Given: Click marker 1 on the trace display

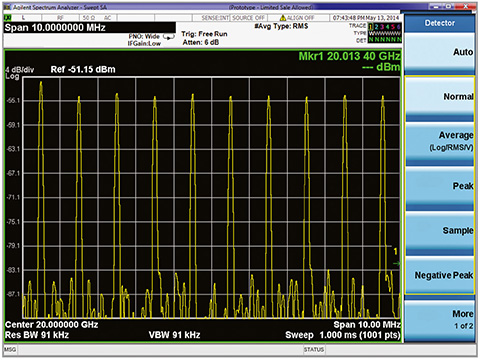Looking at the screenshot, I should click(x=396, y=251).
